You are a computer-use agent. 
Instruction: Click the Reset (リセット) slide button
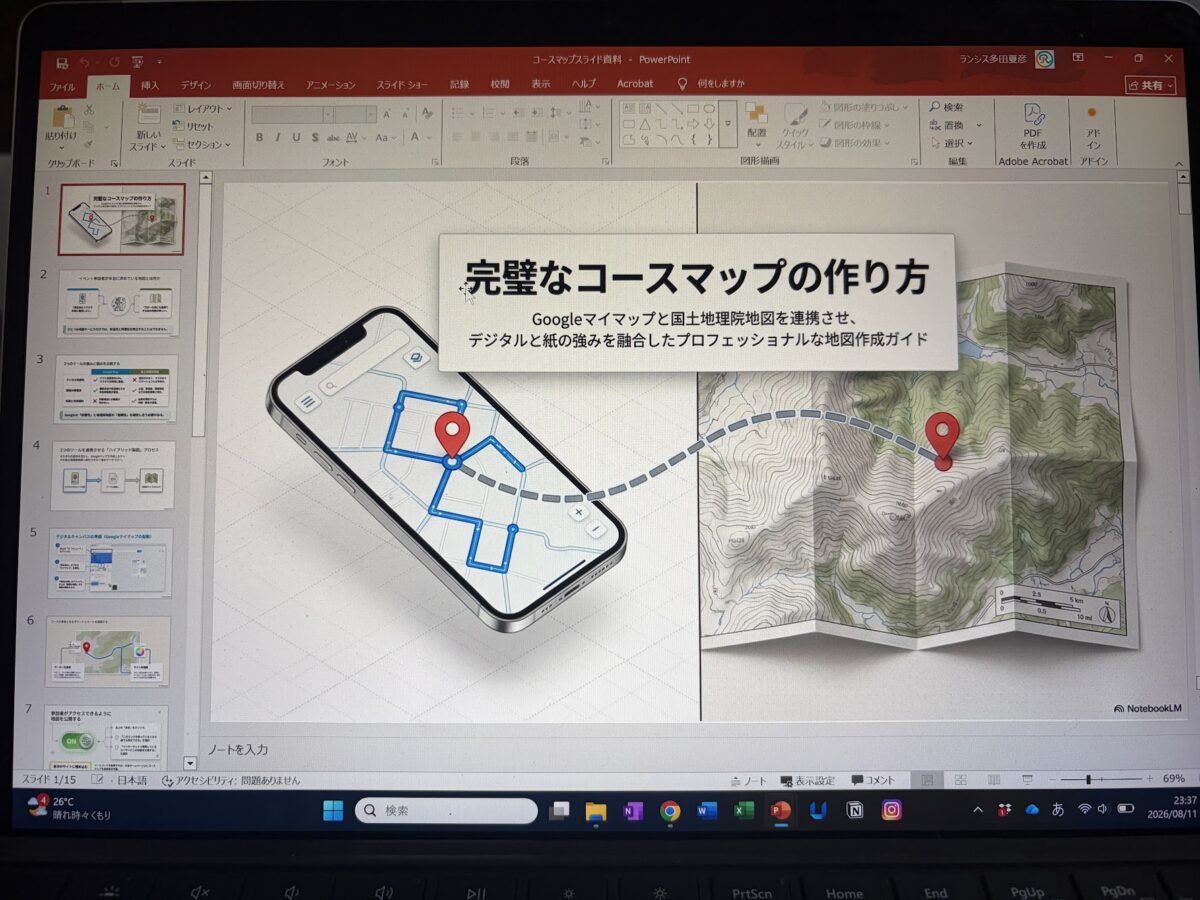point(192,126)
